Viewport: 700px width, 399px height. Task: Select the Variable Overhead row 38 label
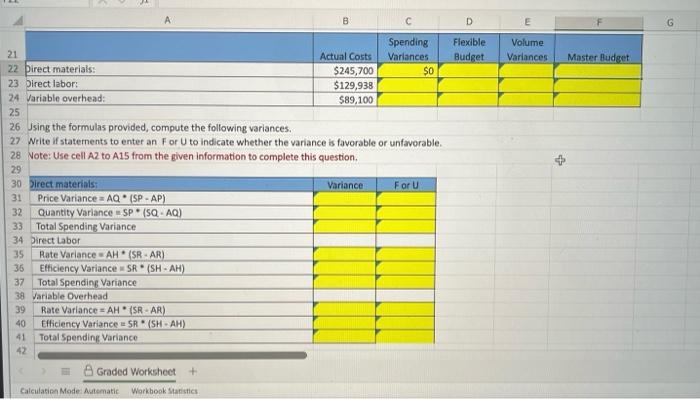(x=70, y=296)
